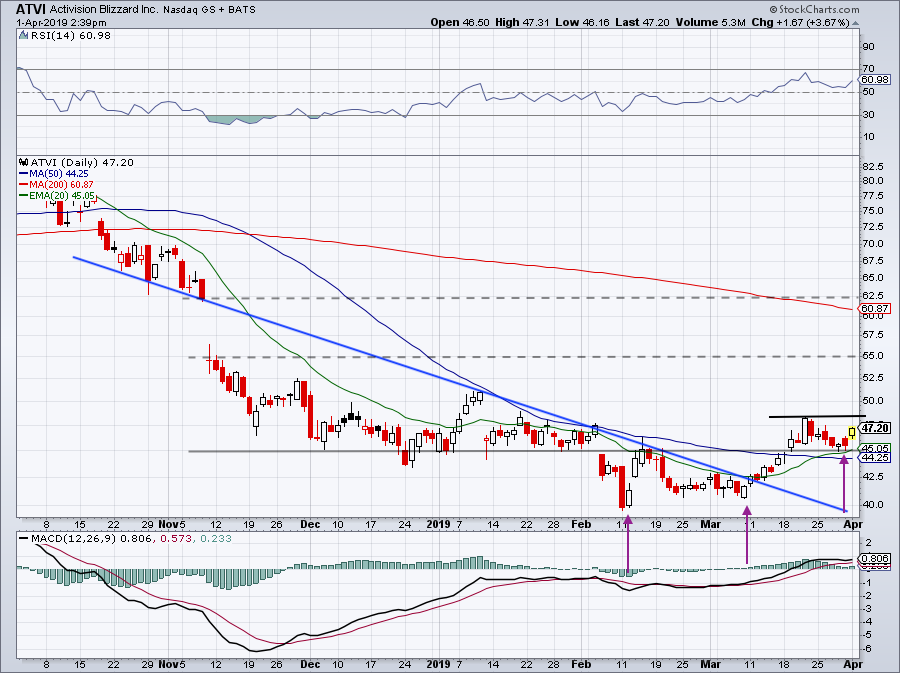Click the 30 level on RSI axis
This screenshot has height=673, width=900.
point(868,115)
